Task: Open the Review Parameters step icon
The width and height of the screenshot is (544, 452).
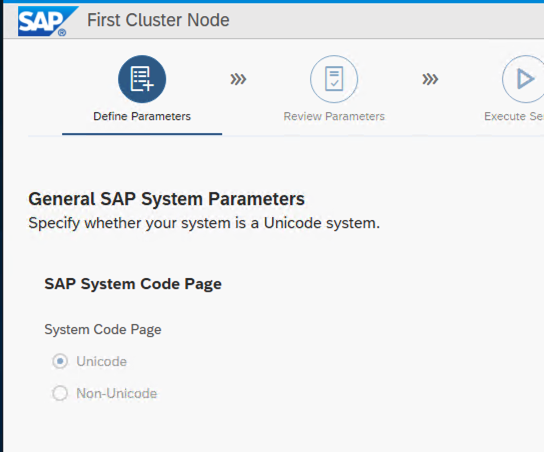Action: (334, 79)
